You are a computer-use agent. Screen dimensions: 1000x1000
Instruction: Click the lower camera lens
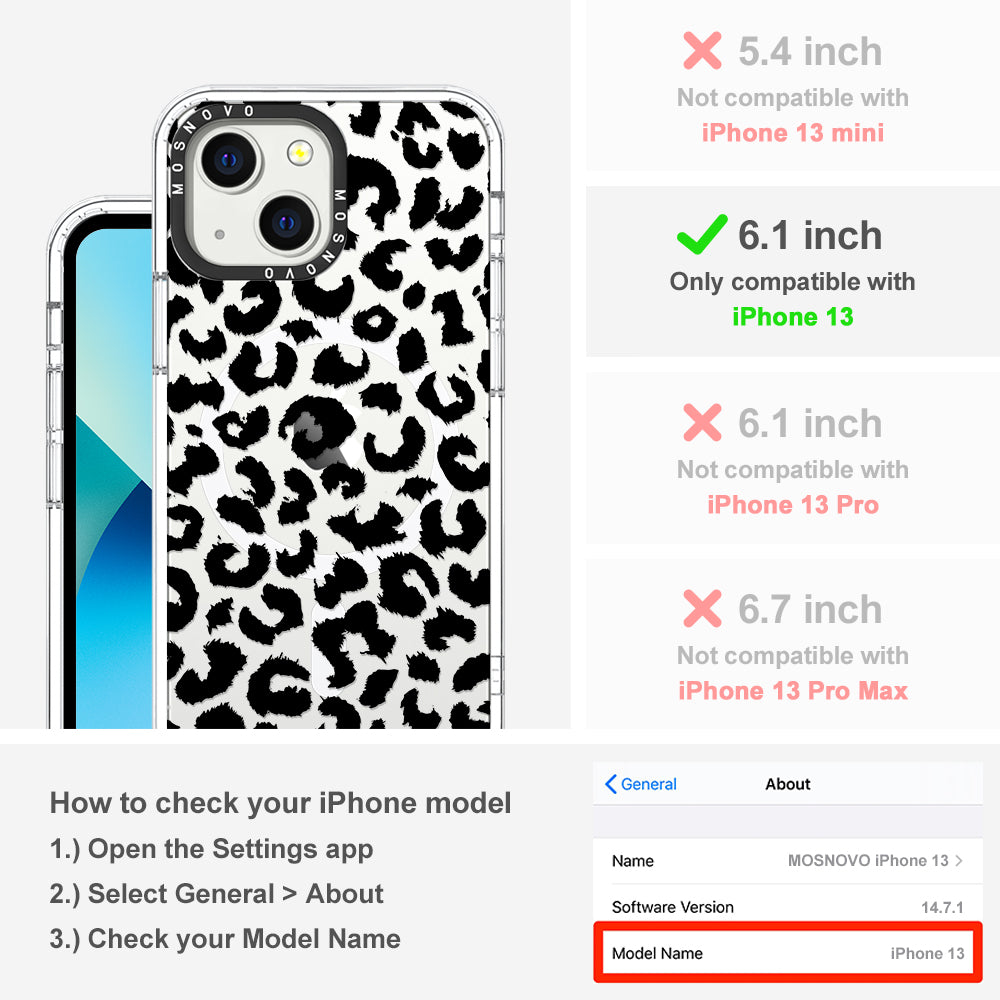pyautogui.click(x=287, y=223)
